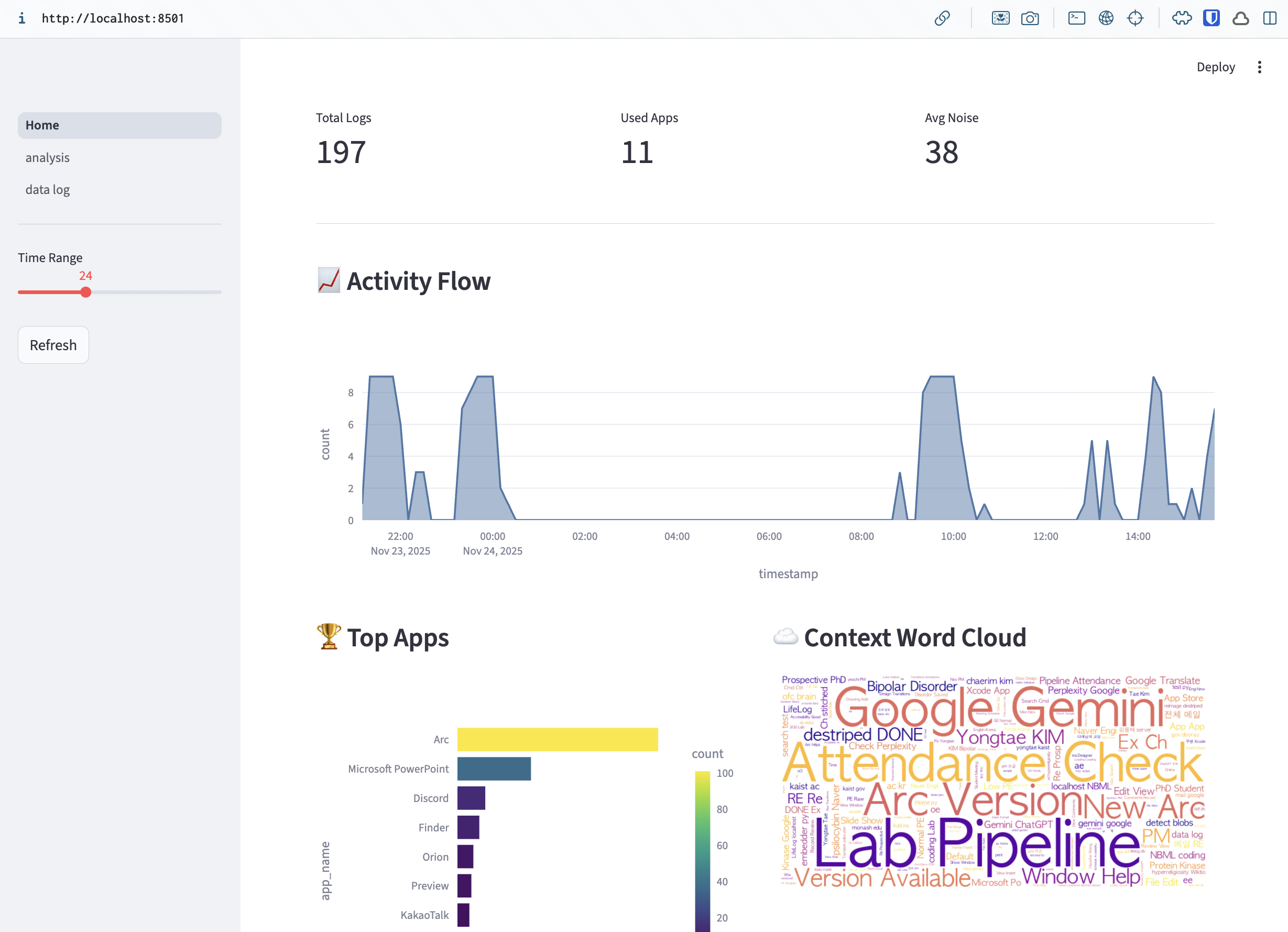The image size is (1288, 932).
Task: Click the camera screenshot icon
Action: (1030, 18)
